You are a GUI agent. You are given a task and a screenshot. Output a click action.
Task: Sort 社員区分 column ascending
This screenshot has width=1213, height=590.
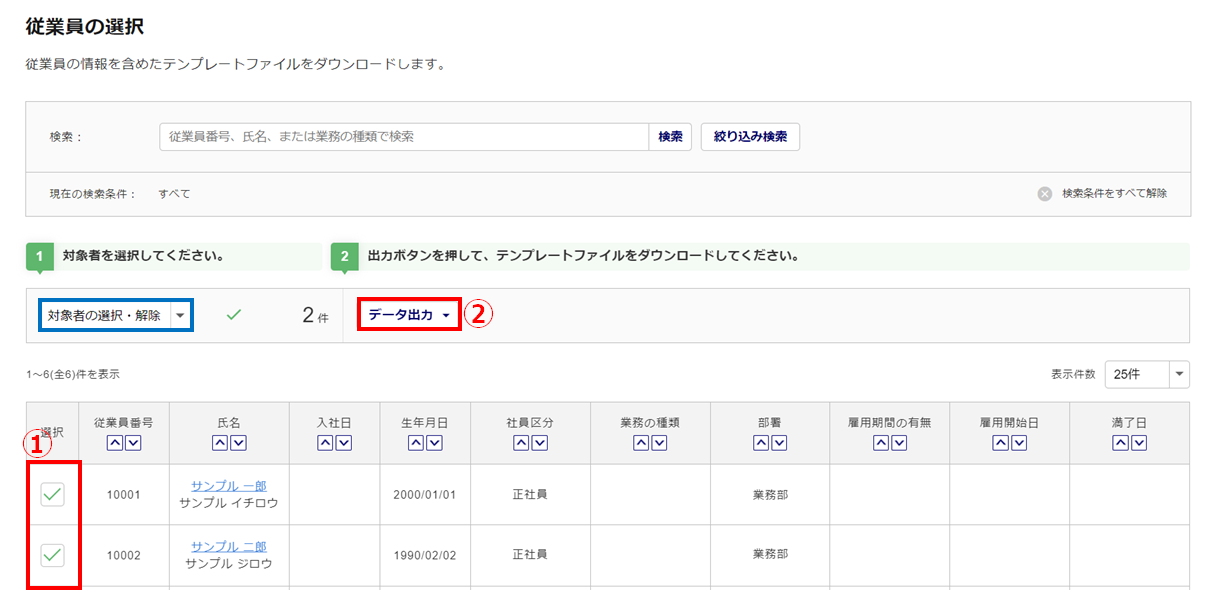pos(521,443)
